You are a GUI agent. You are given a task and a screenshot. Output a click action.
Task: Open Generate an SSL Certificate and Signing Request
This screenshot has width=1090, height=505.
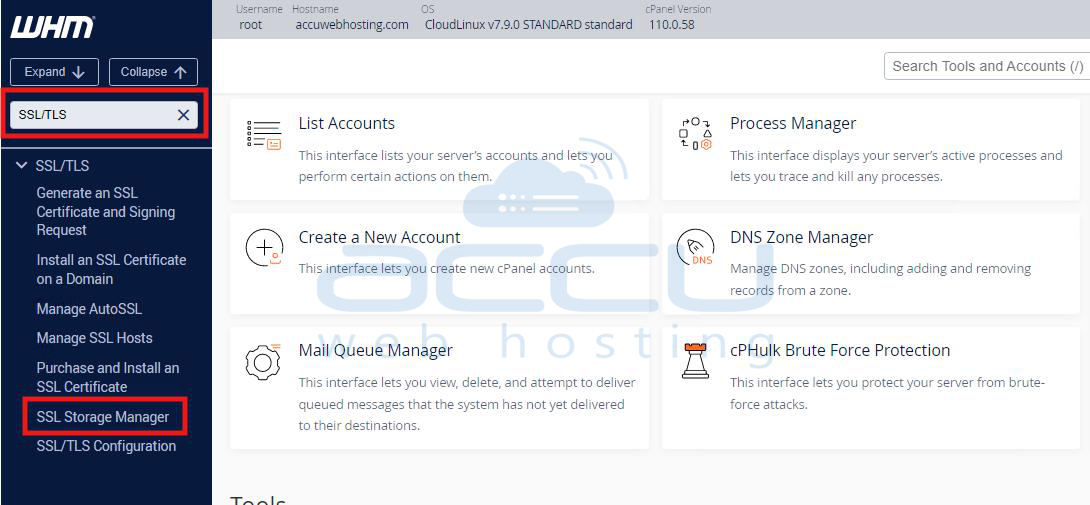(x=106, y=211)
